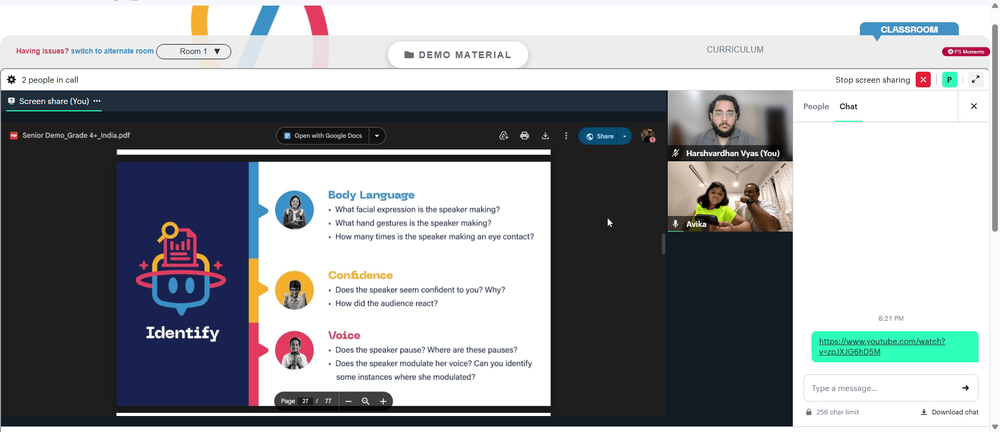Zoom out the PDF page
Screen dimensions: 1000x432
[x=348, y=401]
